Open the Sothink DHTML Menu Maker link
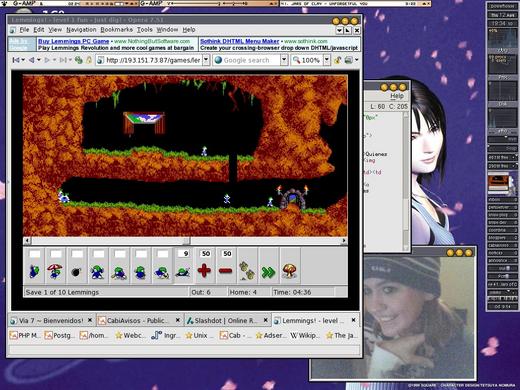 click(239, 41)
